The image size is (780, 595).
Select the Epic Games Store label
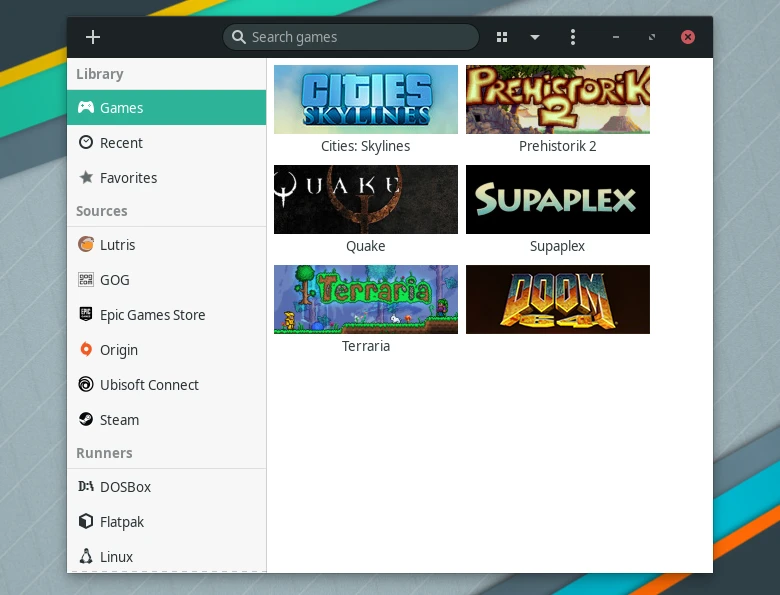(152, 315)
